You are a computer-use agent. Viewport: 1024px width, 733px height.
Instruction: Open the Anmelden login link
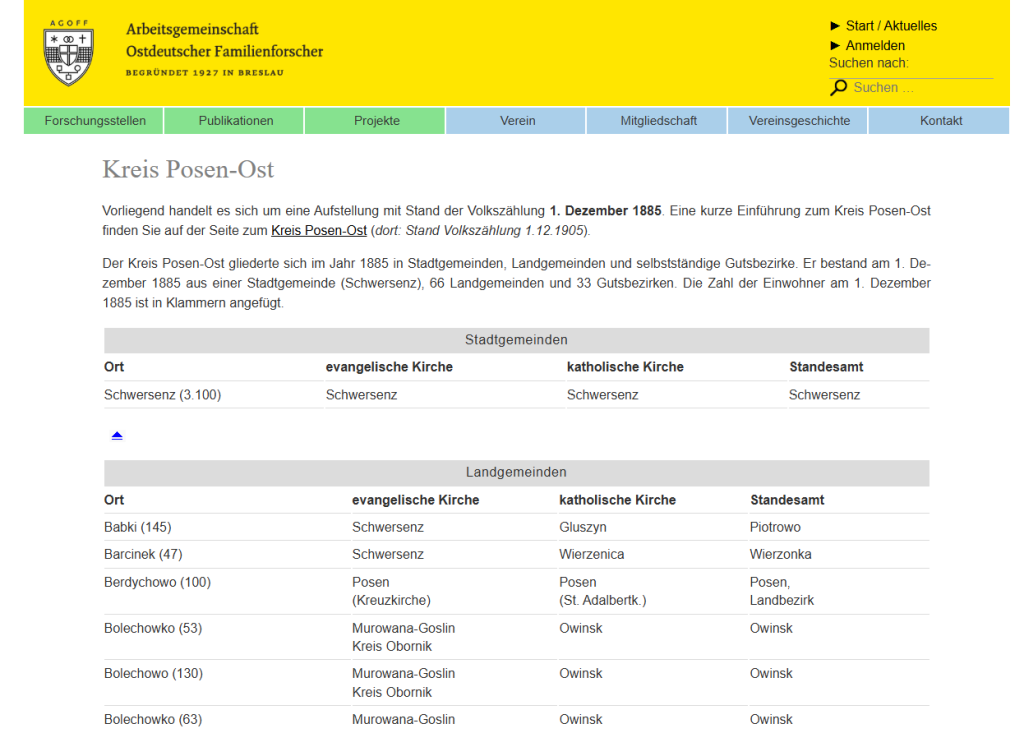tap(875, 46)
